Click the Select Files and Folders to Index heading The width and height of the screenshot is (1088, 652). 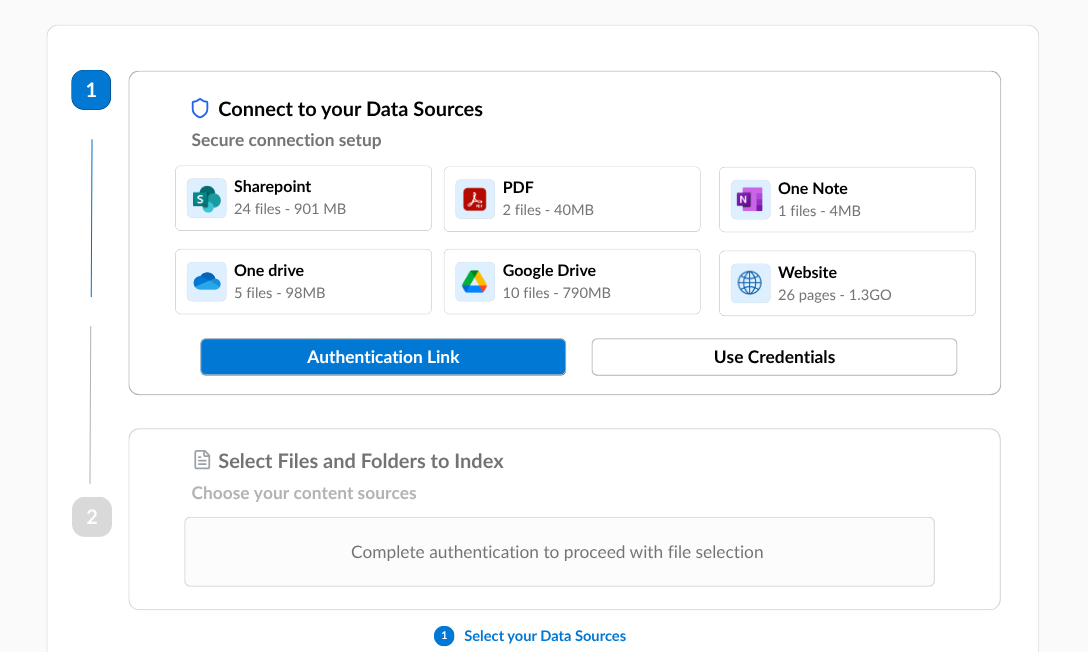361,461
